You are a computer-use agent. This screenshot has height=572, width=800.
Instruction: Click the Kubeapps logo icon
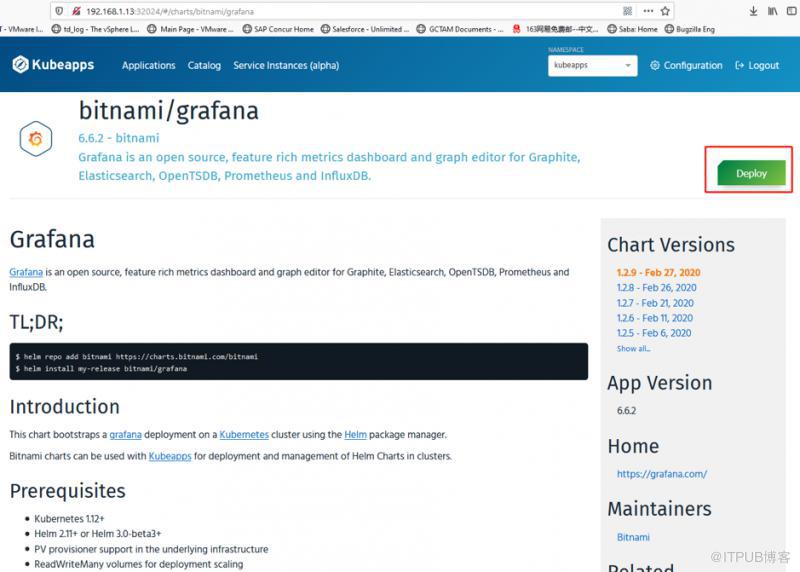tap(20, 65)
